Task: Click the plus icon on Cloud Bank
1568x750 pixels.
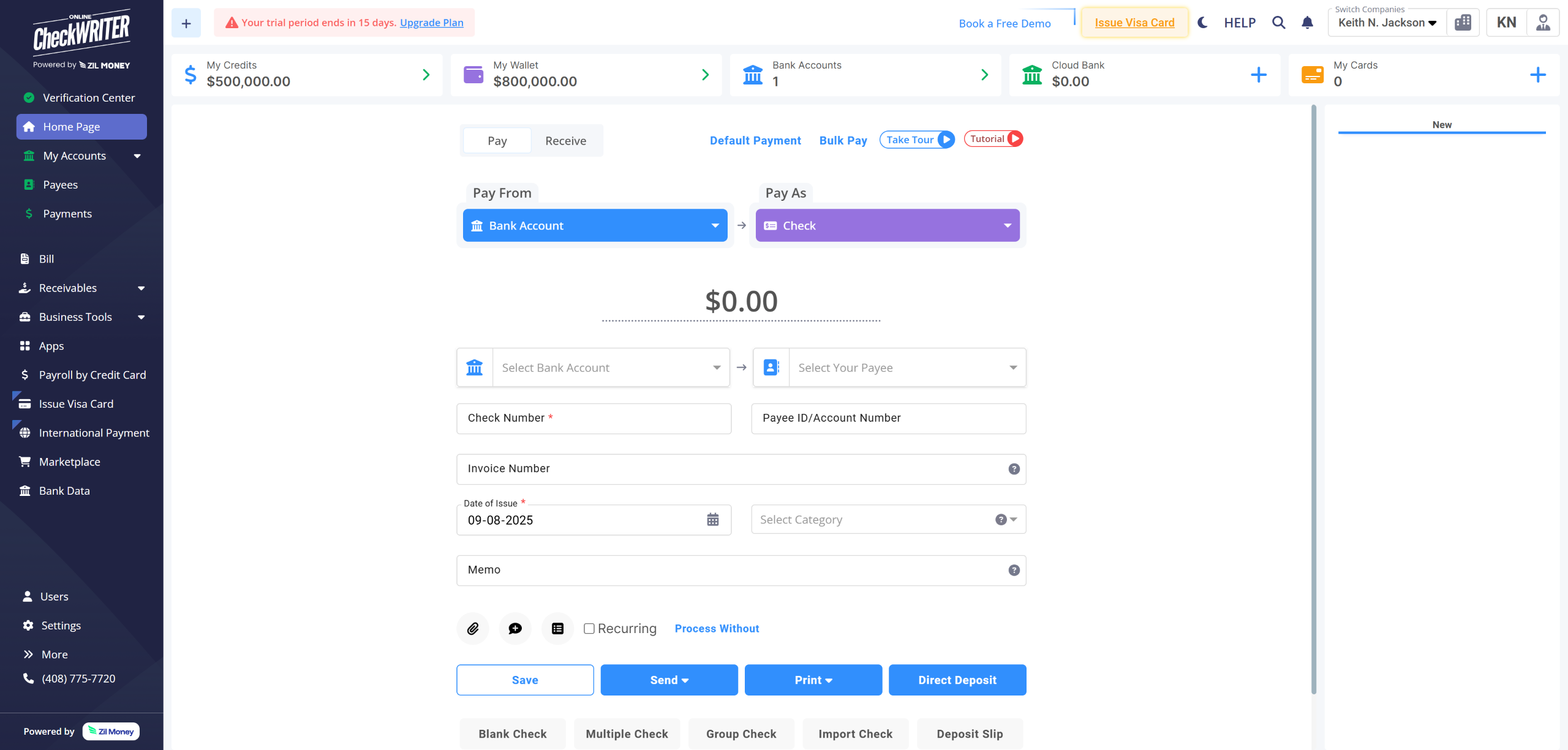Action: click(1258, 75)
